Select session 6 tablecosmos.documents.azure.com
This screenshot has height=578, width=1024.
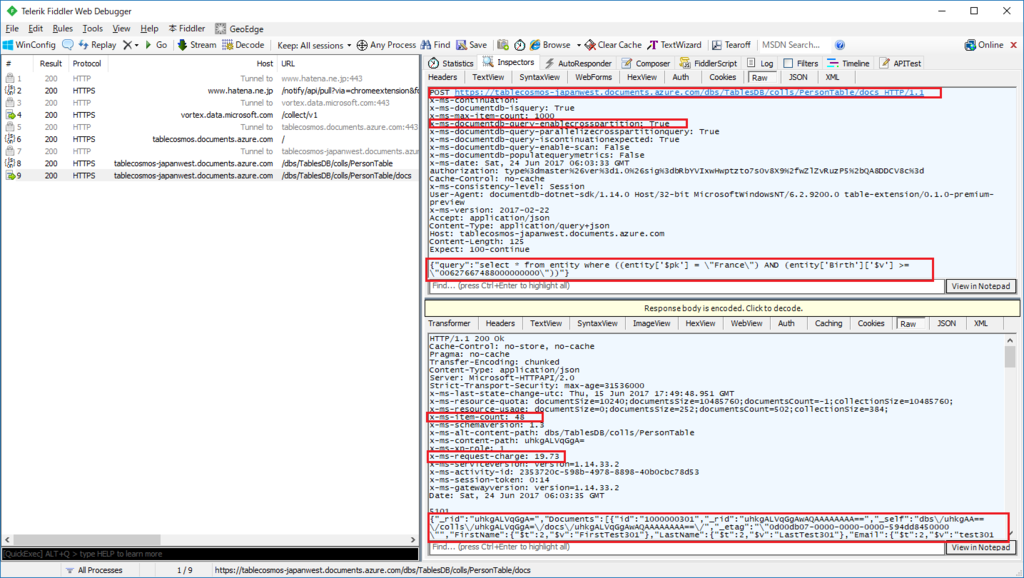pyautogui.click(x=210, y=139)
